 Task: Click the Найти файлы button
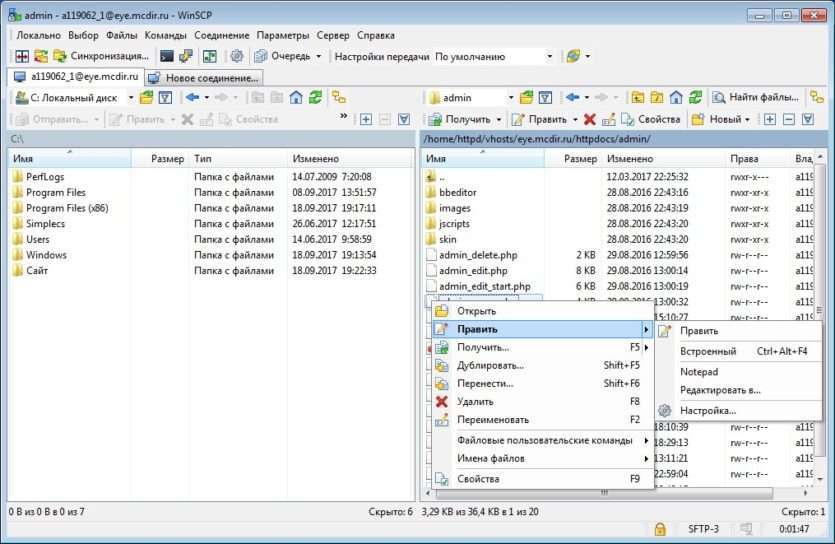pyautogui.click(x=756, y=97)
